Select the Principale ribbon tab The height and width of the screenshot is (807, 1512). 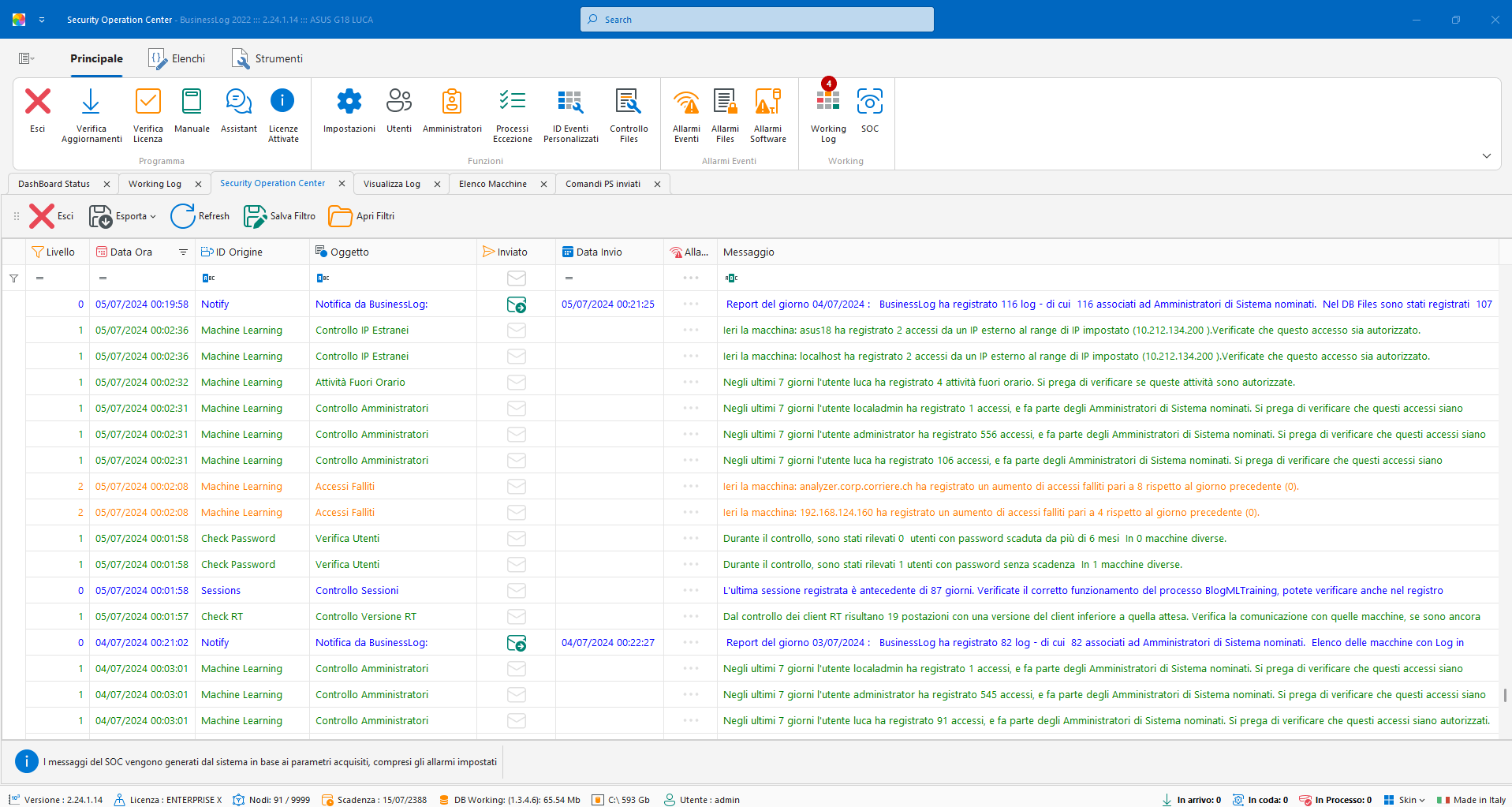96,58
